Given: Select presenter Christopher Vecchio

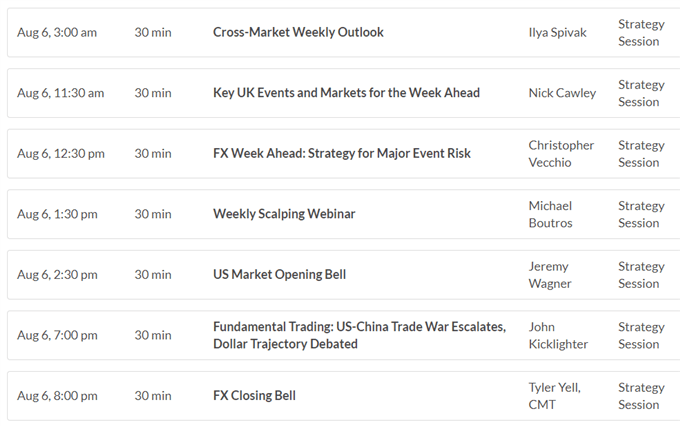Looking at the screenshot, I should (561, 154).
